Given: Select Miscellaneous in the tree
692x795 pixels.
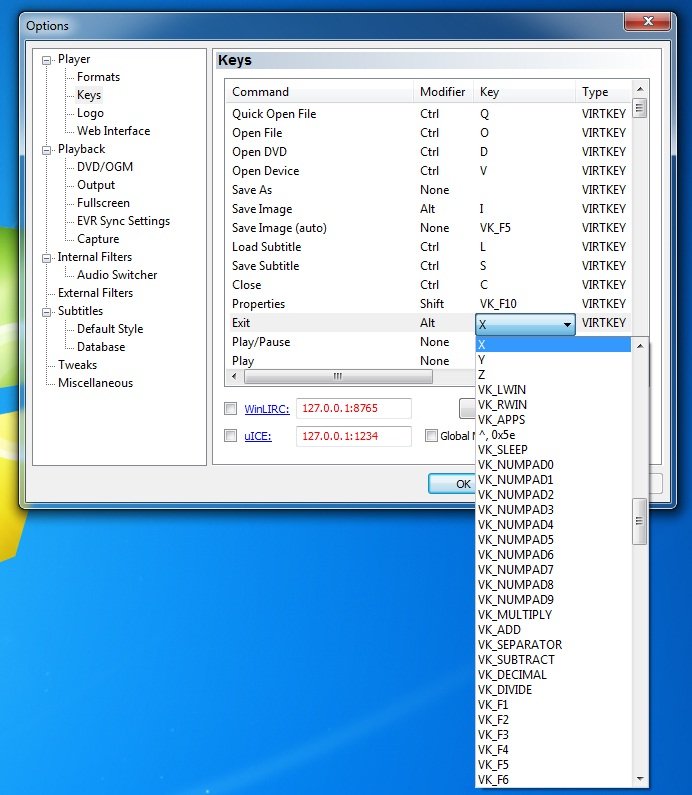Looking at the screenshot, I should pos(95,383).
